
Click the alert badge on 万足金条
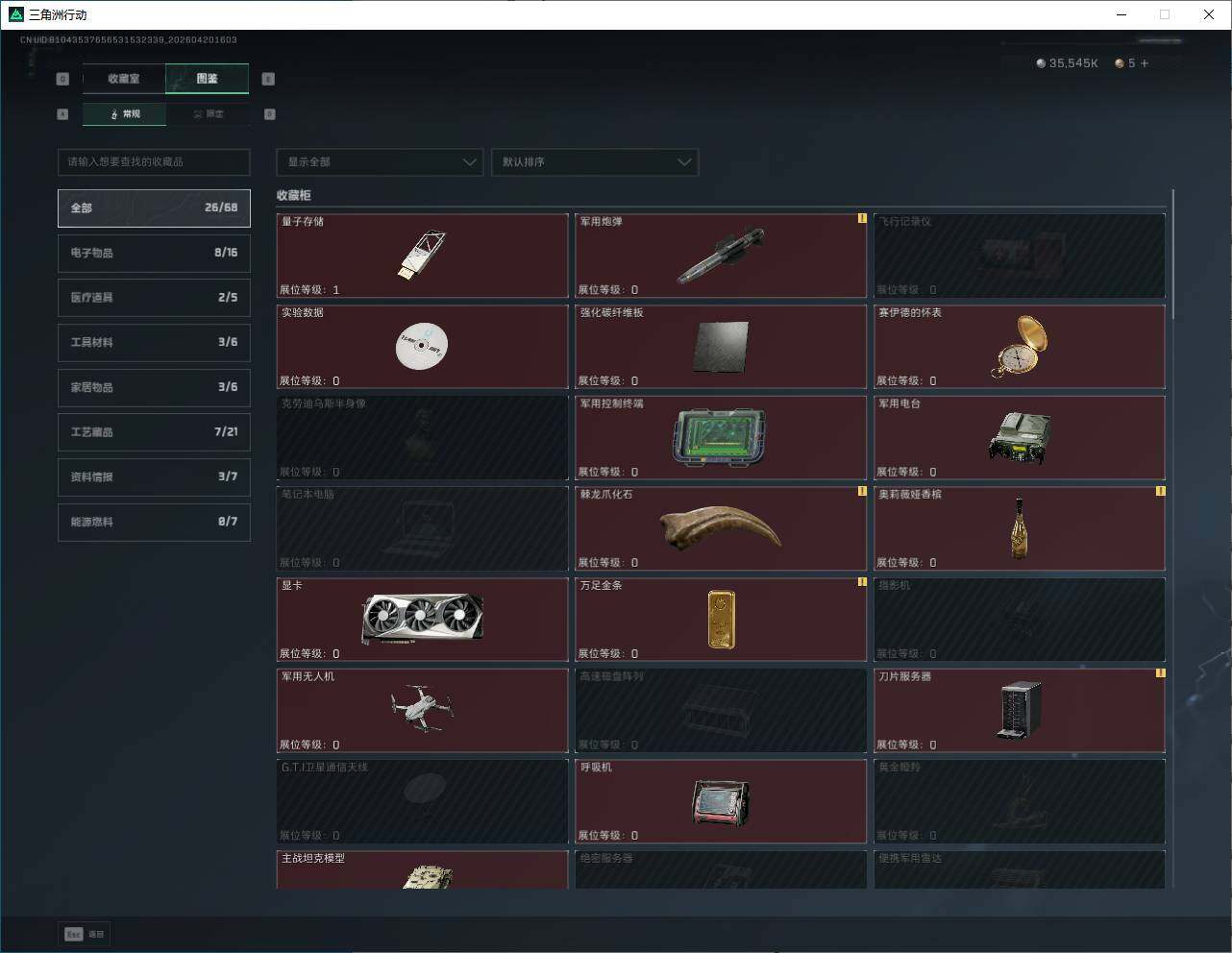(x=862, y=582)
